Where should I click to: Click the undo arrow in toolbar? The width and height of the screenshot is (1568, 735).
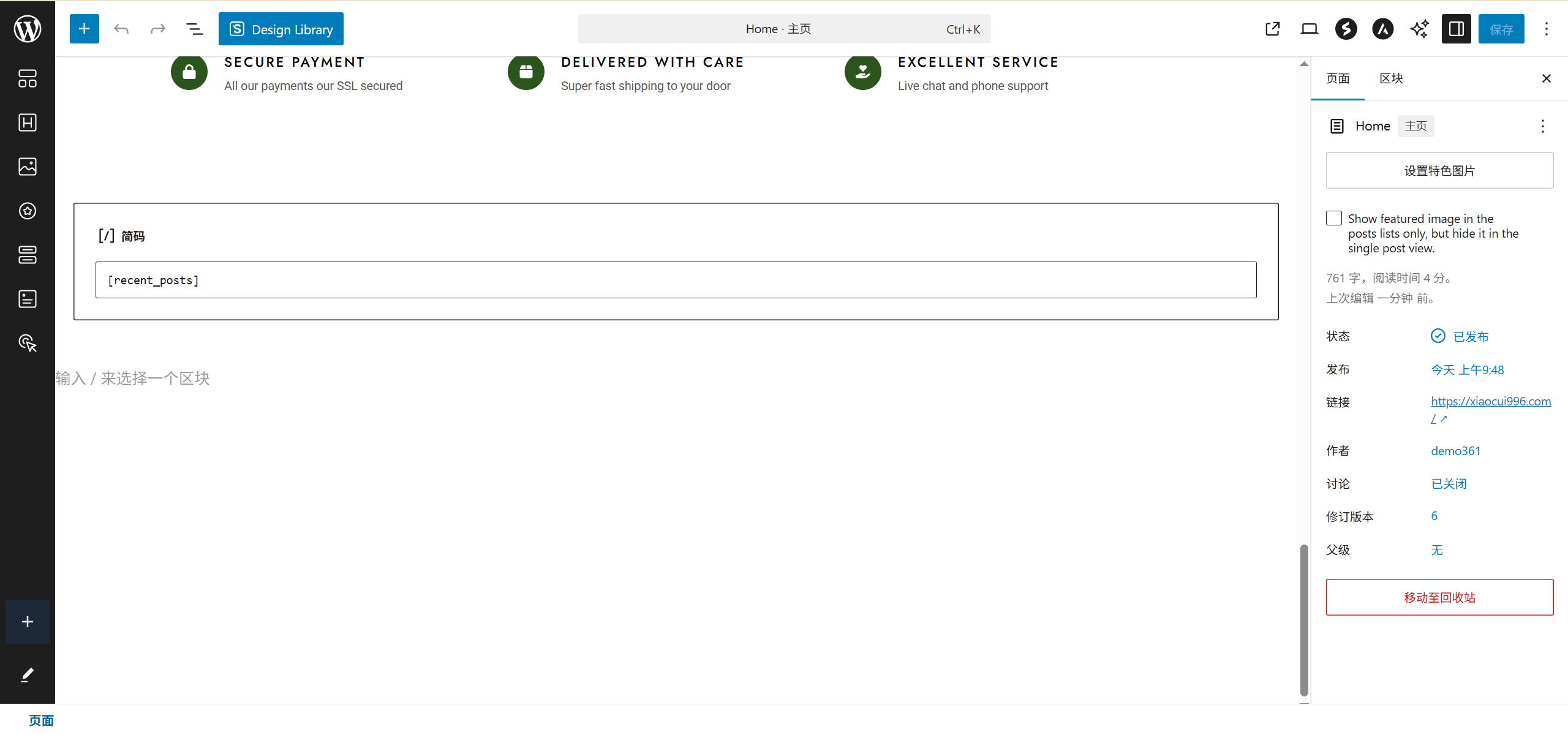pyautogui.click(x=121, y=29)
